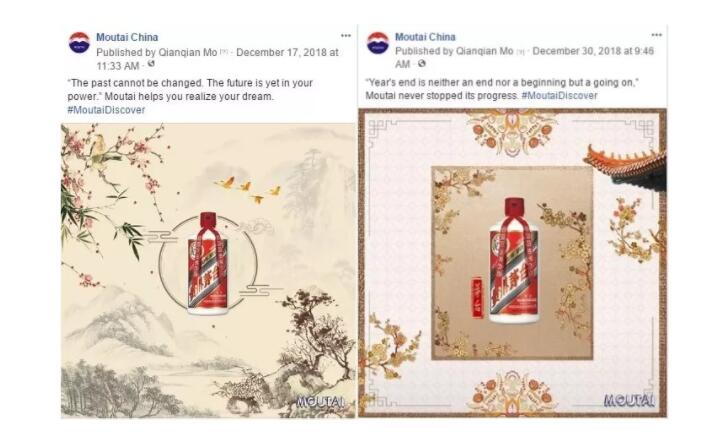Click Moutai bottle inside circle on left image

(x=207, y=263)
